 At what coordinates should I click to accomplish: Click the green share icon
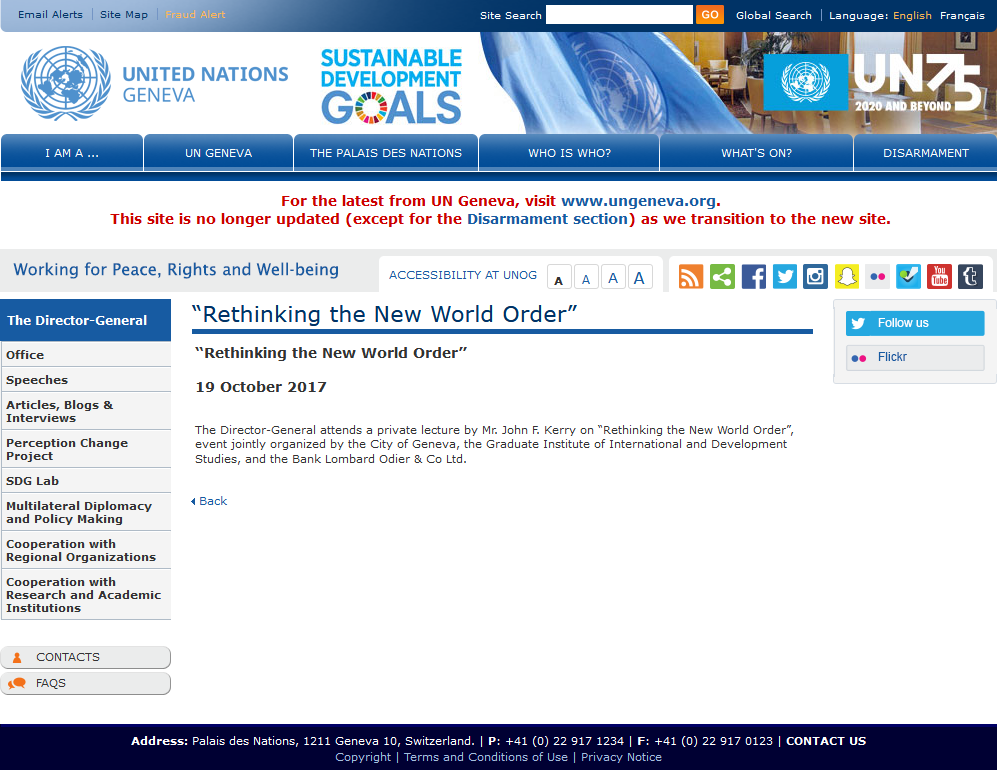[x=722, y=277]
